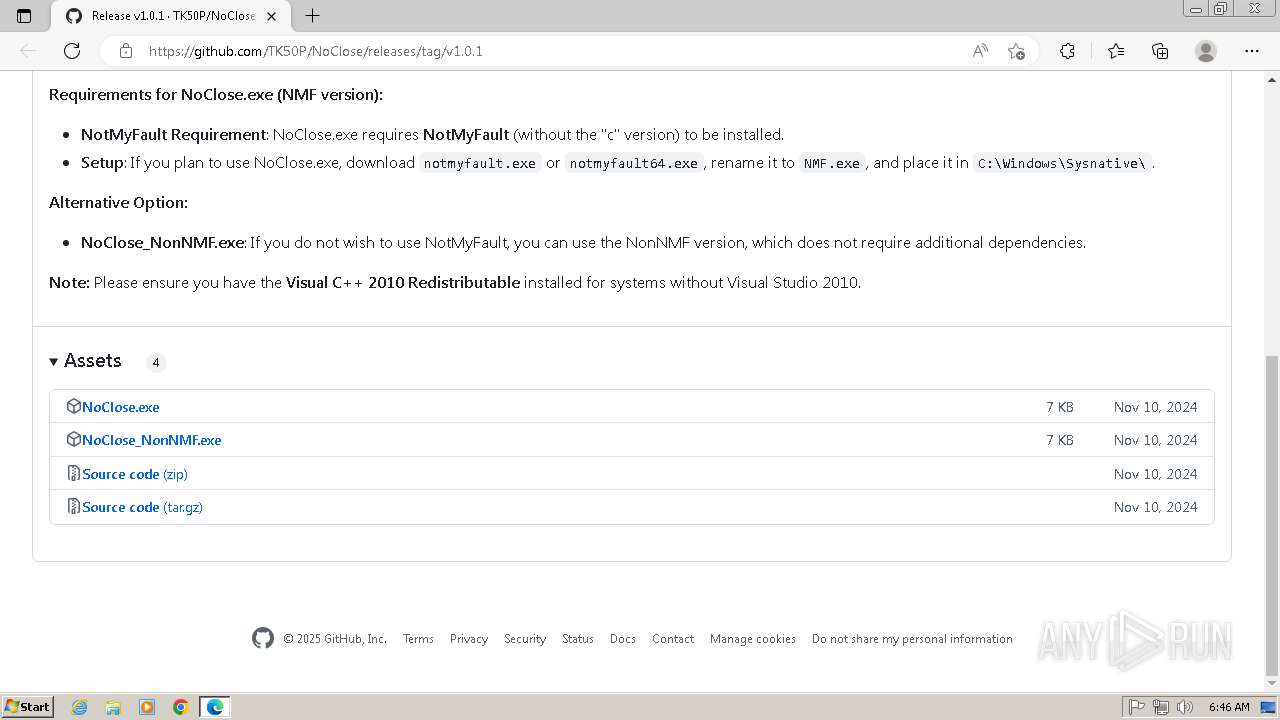Click the Source code zip file icon
Image resolution: width=1280 pixels, height=720 pixels.
click(73, 473)
